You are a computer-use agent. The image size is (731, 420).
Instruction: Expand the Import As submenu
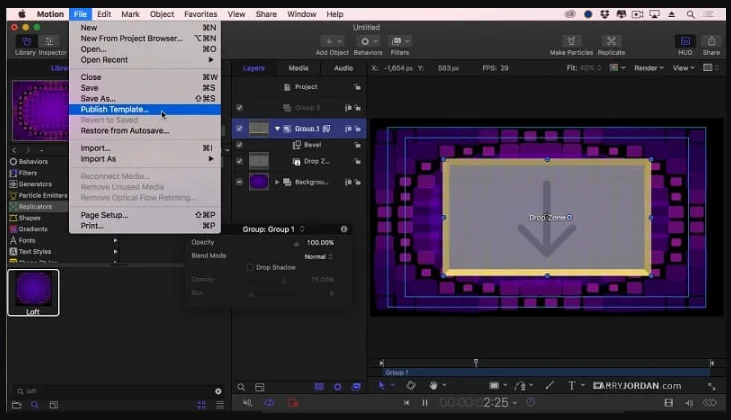click(x=145, y=159)
